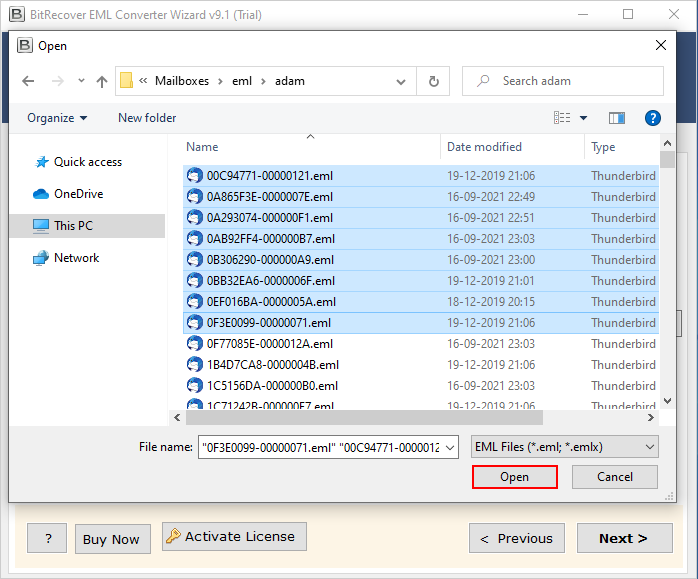Screen dimensions: 698x579
Task: Expand the File name dropdown arrow
Action: coord(450,447)
